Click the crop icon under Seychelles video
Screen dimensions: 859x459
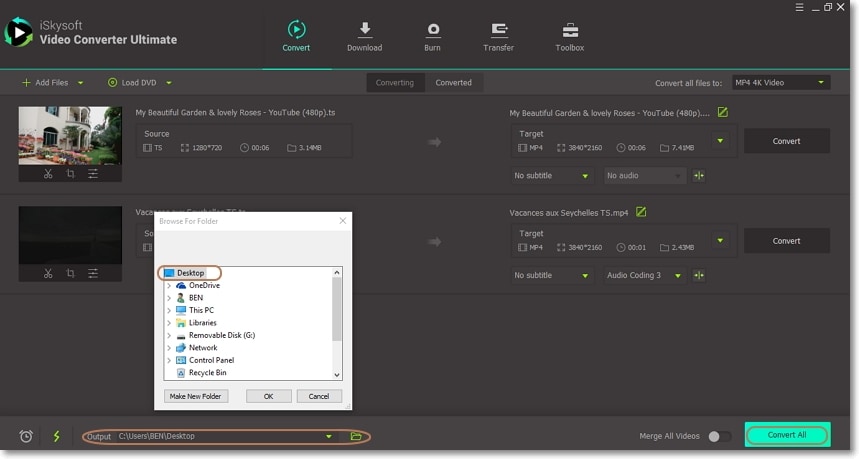[70, 273]
